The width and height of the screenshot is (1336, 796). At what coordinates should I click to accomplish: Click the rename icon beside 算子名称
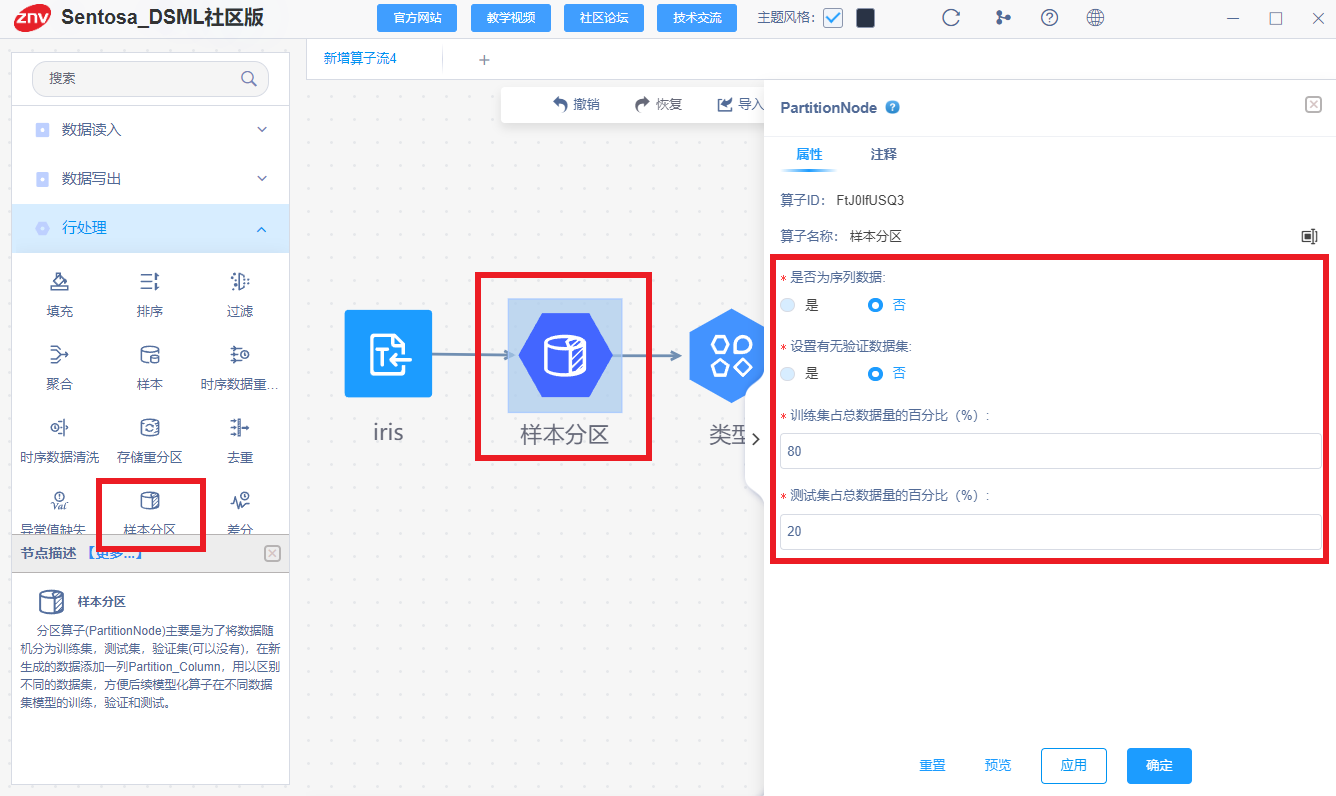pyautogui.click(x=1309, y=236)
